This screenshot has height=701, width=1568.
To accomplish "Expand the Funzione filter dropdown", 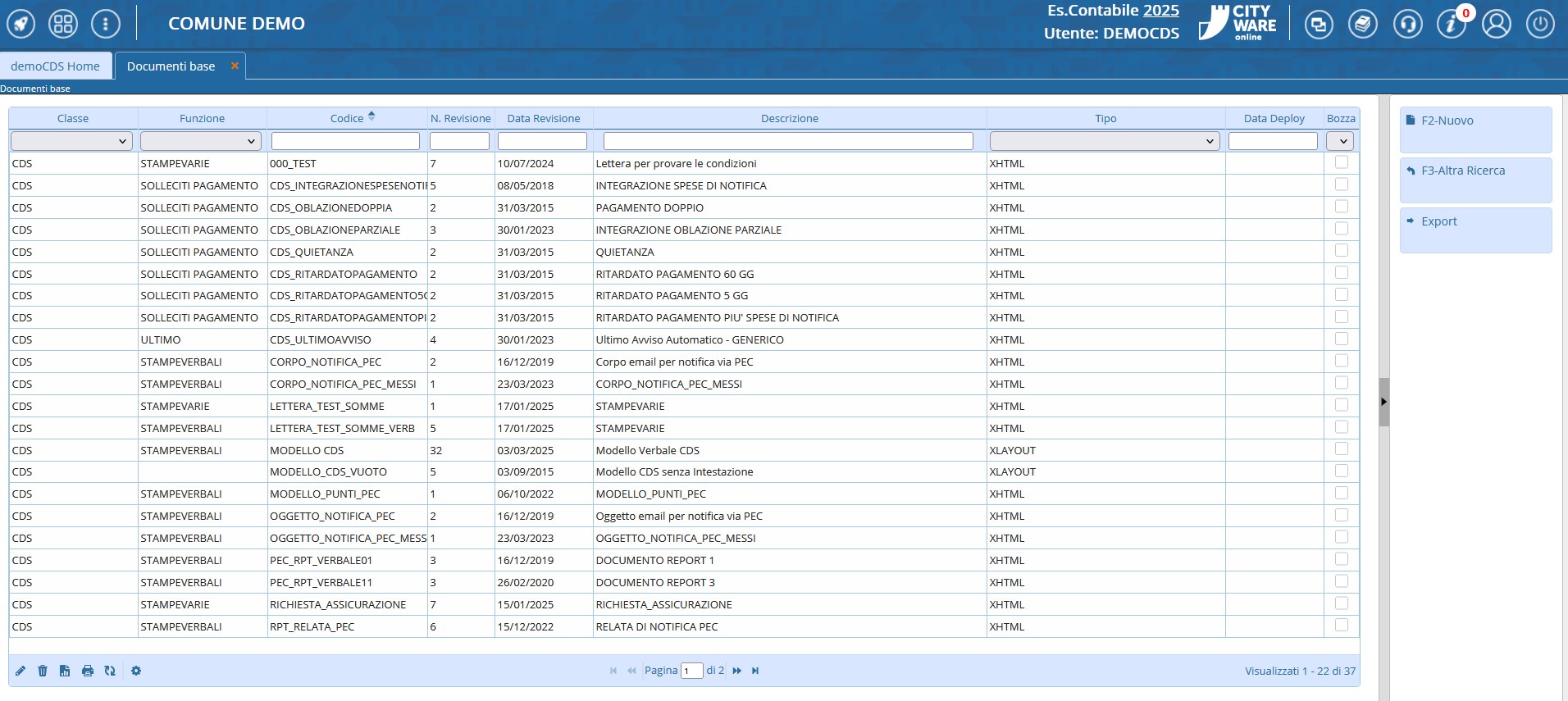I will 201,141.
